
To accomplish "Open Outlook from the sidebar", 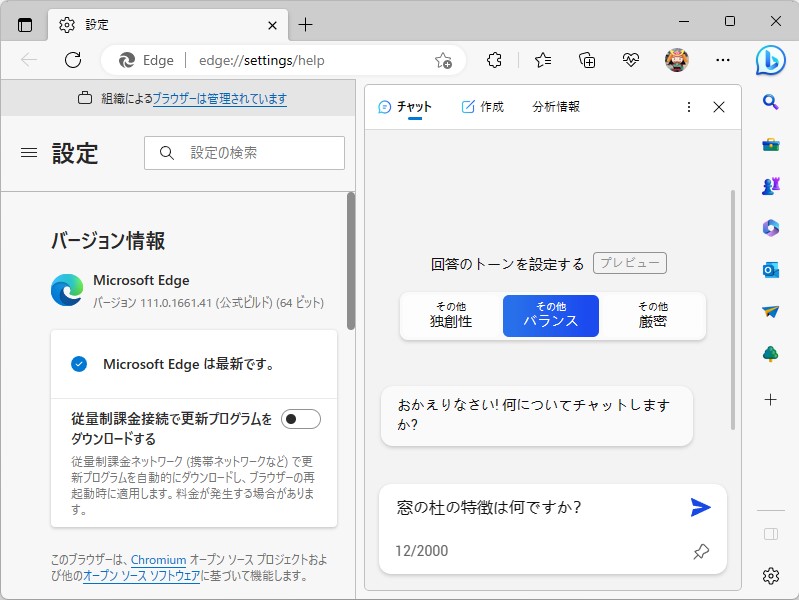I will click(770, 270).
